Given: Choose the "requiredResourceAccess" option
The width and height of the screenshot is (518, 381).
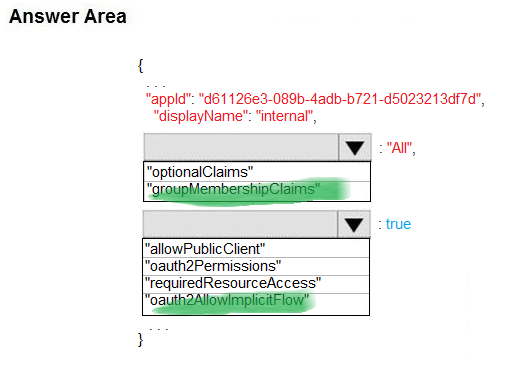Looking at the screenshot, I should [x=256, y=284].
